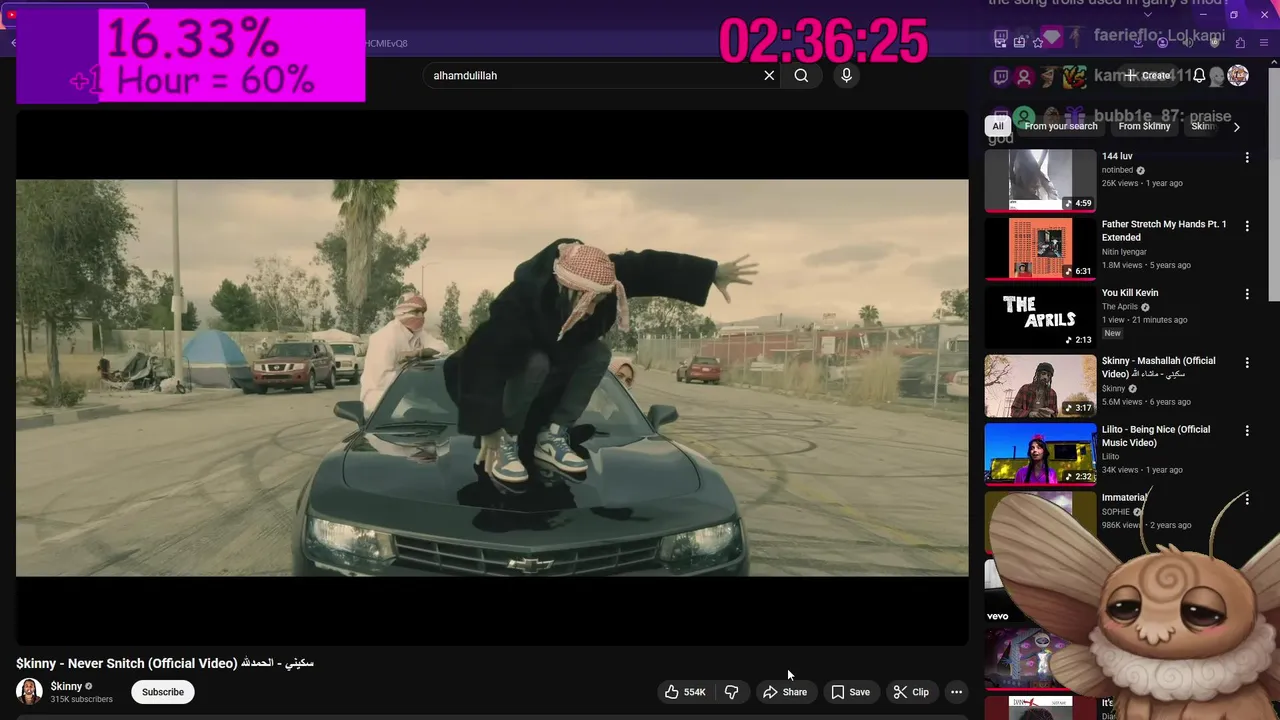Click the Clip scissors button
This screenshot has width=1280, height=720.
point(911,692)
